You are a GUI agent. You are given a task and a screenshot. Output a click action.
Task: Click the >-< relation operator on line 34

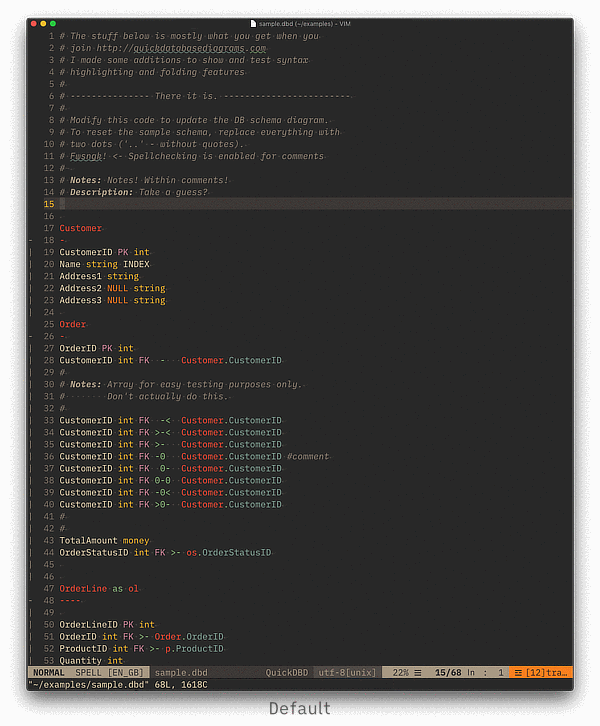(162, 433)
